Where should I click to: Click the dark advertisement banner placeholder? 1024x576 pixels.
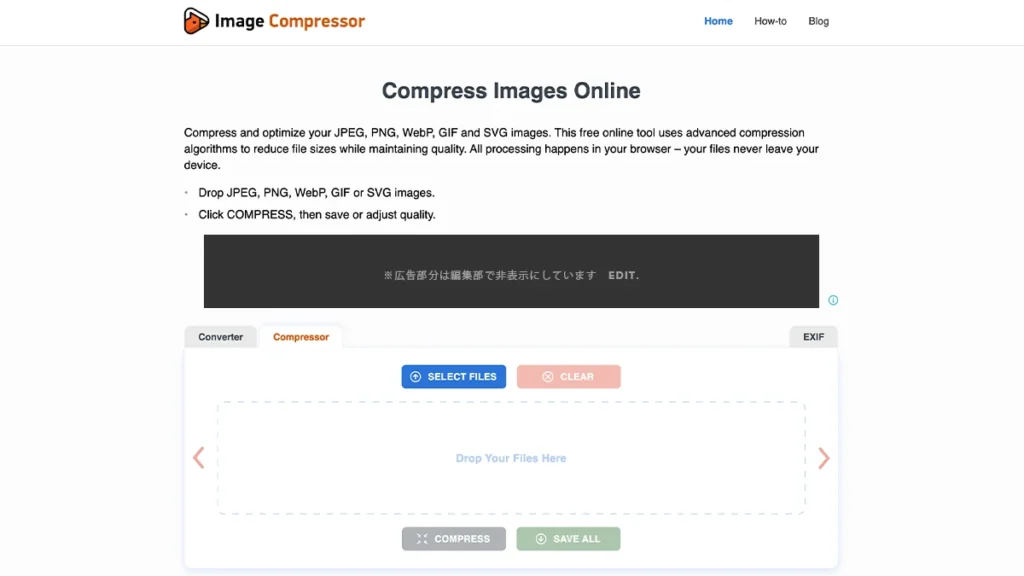(511, 271)
